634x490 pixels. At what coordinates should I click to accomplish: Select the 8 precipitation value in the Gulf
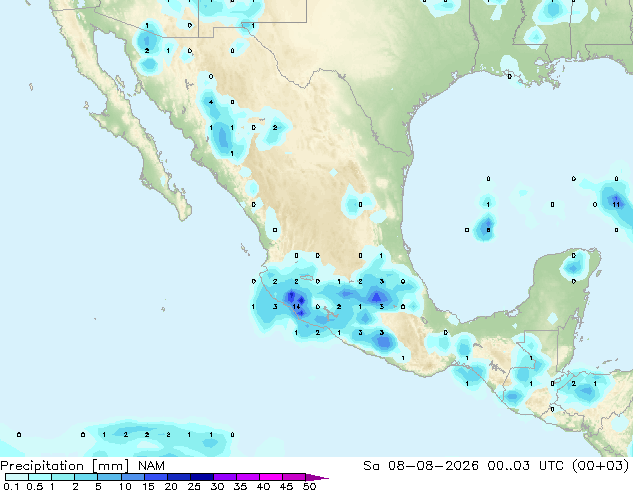tap(488, 230)
